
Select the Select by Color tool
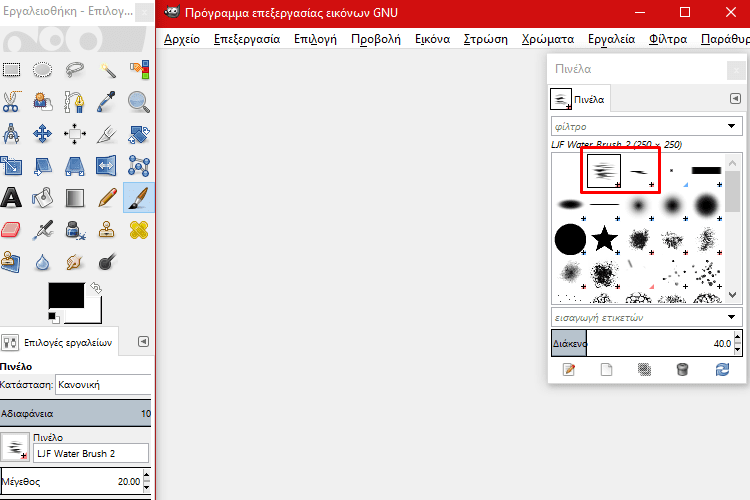(139, 70)
